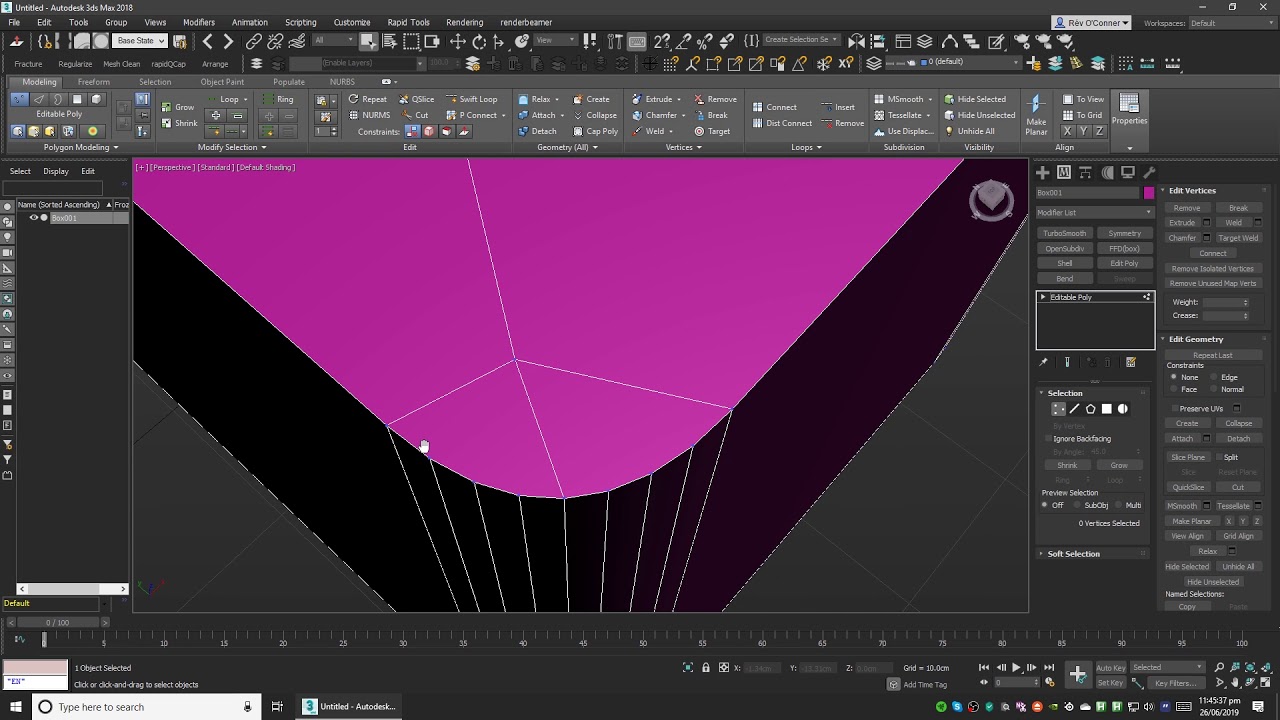This screenshot has height=720, width=1280.
Task: Choose Border sub-object level in Selection rollout
Action: pyautogui.click(x=1090, y=409)
